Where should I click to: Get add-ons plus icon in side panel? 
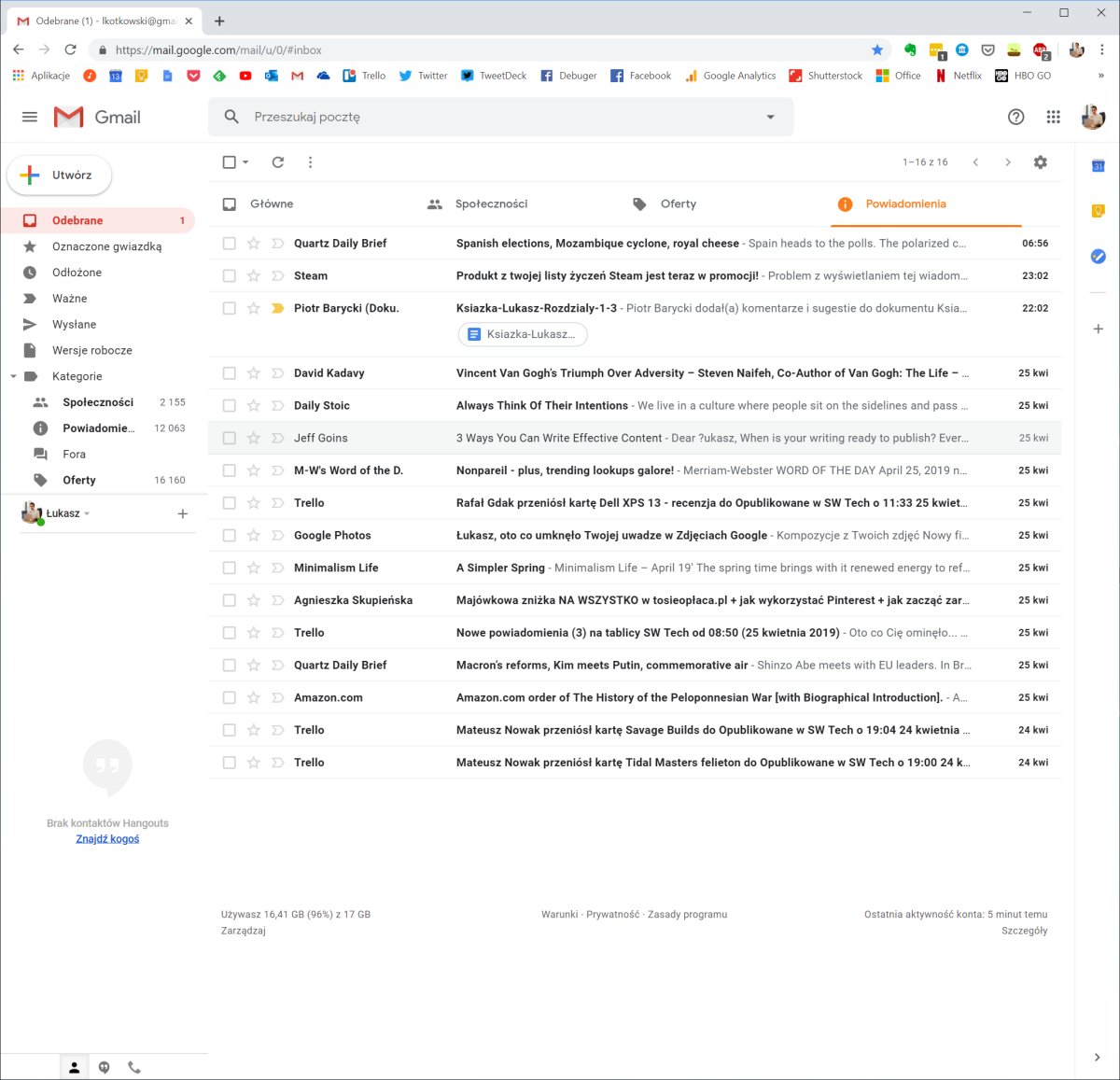click(1099, 329)
